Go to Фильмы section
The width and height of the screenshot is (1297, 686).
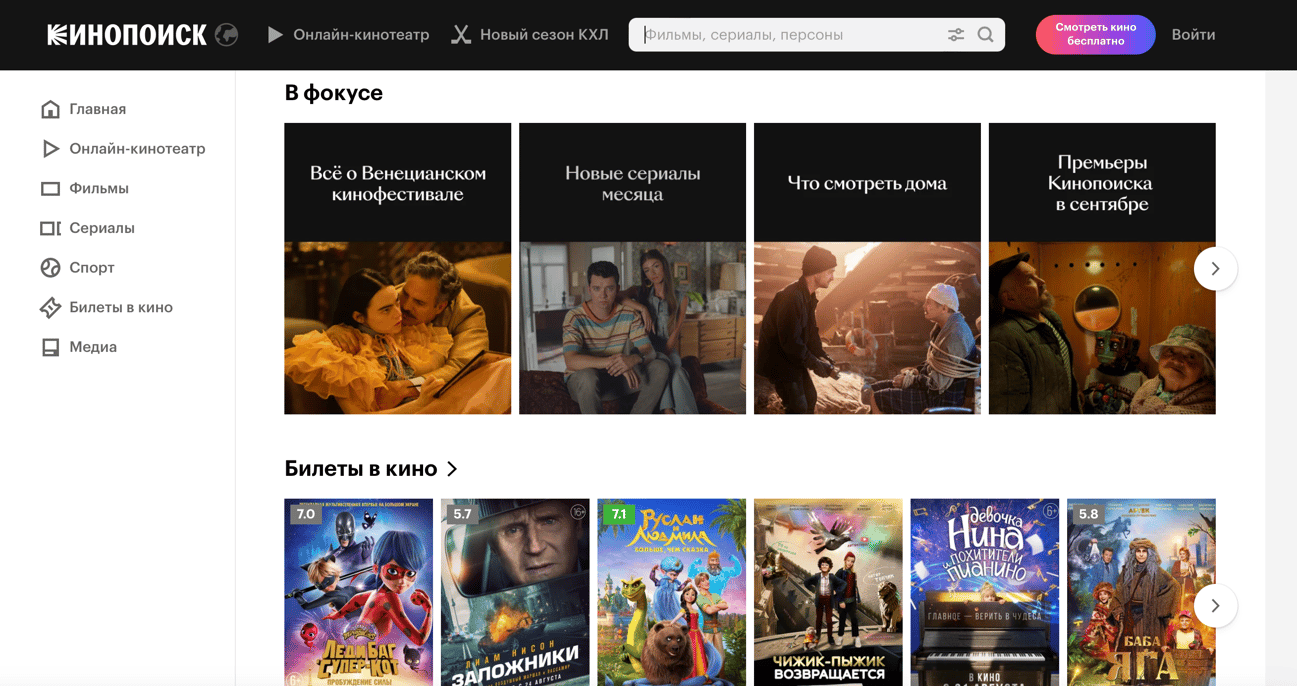click(x=99, y=188)
